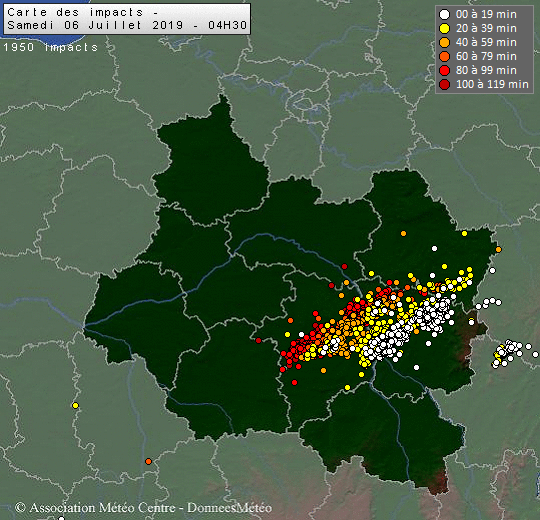
Task: Select the isolated white dot south of main cluster
Action: click(416, 367)
